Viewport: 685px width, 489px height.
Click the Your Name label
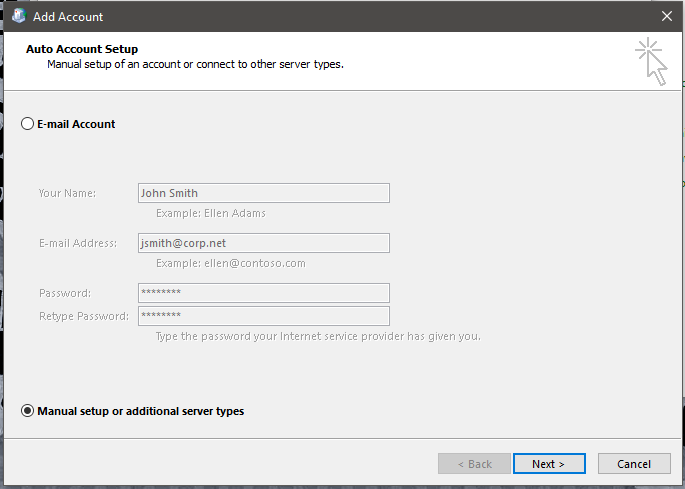67,193
